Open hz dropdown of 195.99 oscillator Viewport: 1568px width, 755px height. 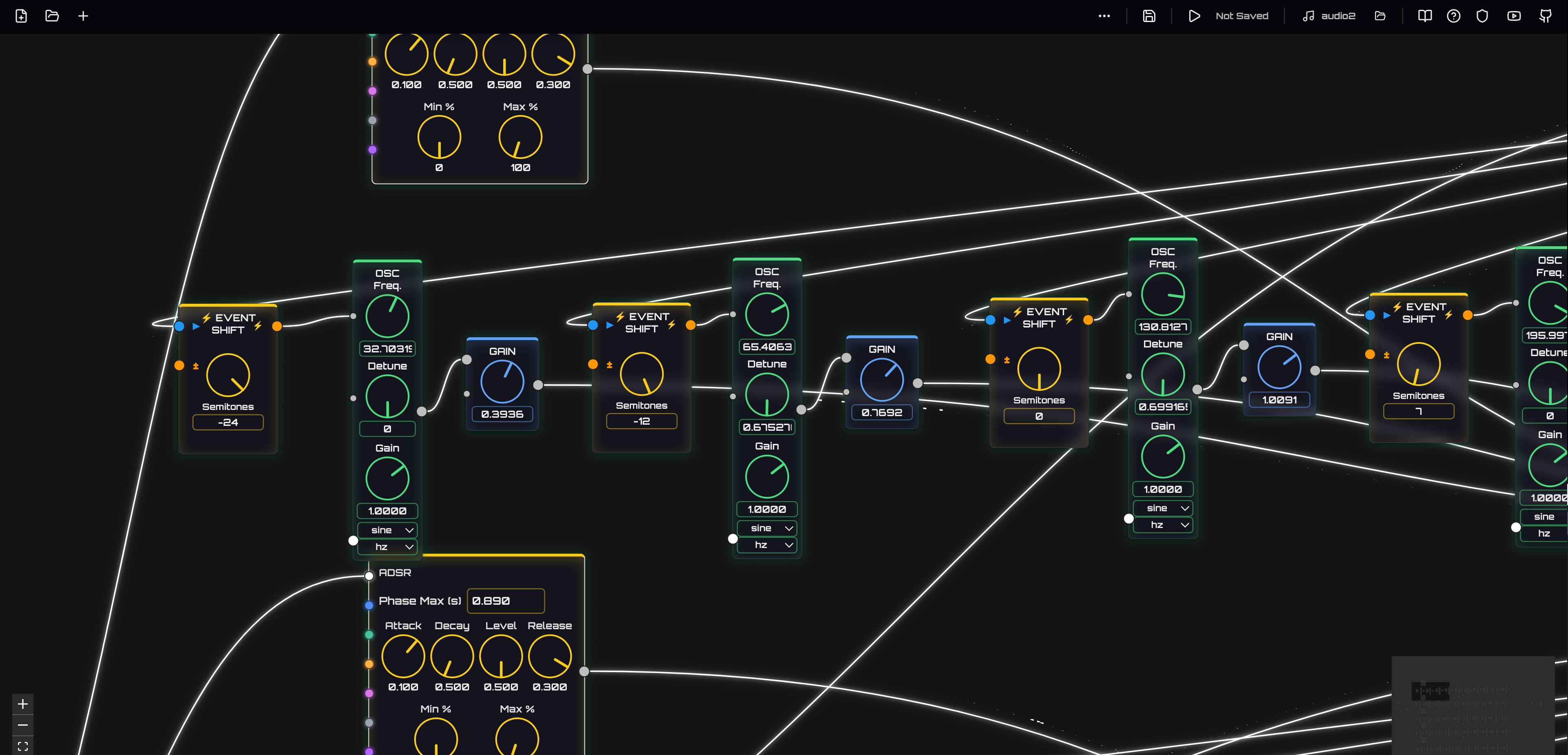point(1544,533)
